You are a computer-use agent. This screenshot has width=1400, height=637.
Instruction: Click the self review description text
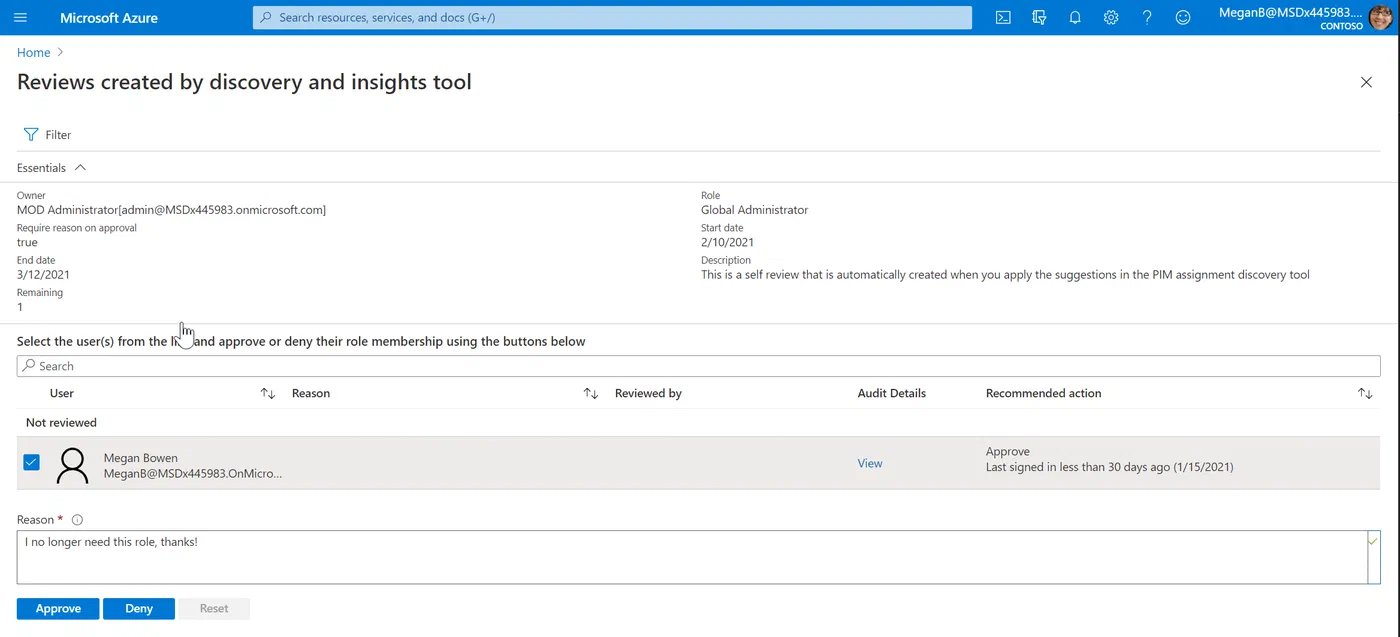click(x=1005, y=274)
